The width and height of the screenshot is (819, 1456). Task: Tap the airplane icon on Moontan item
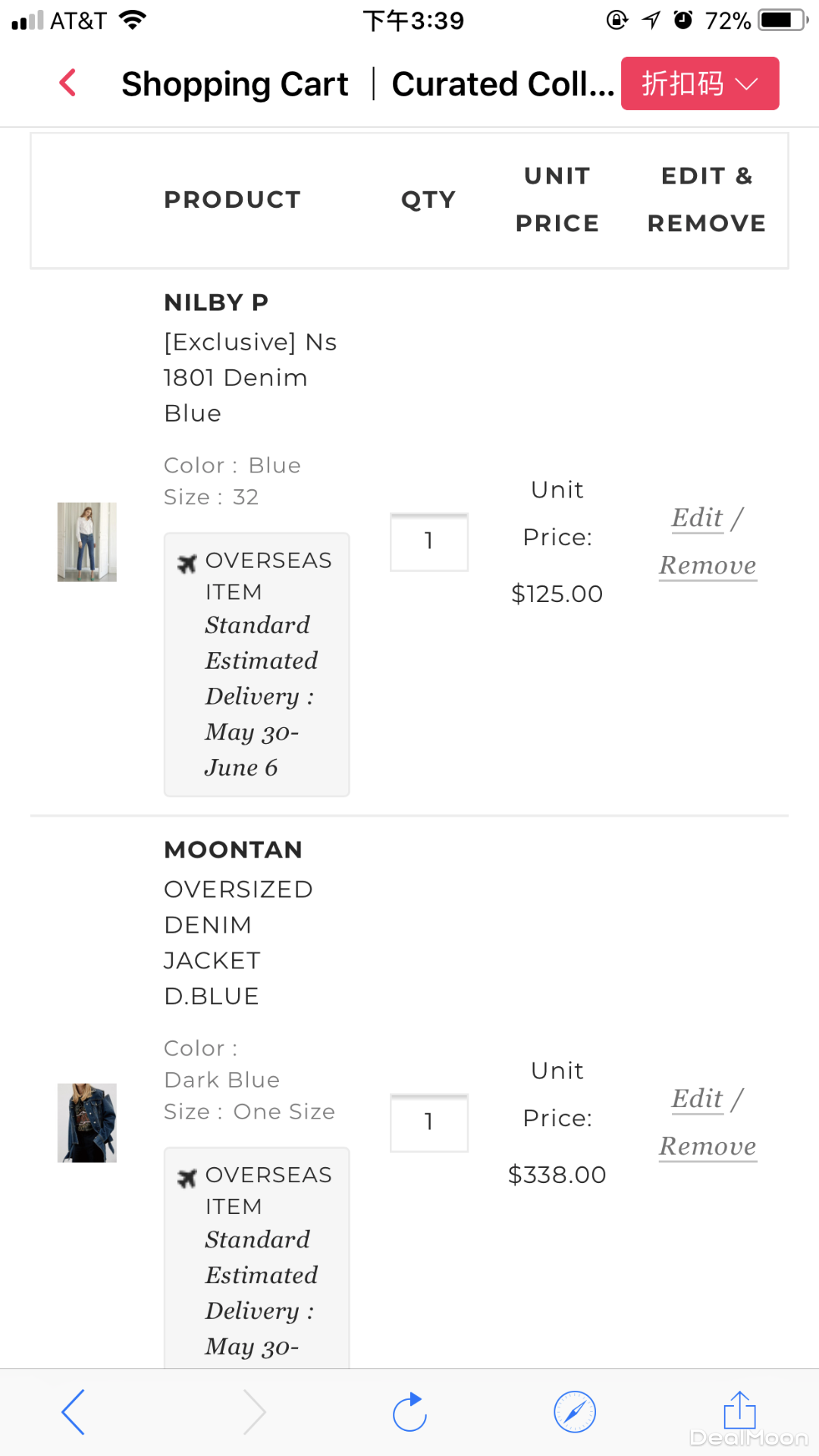(187, 1178)
